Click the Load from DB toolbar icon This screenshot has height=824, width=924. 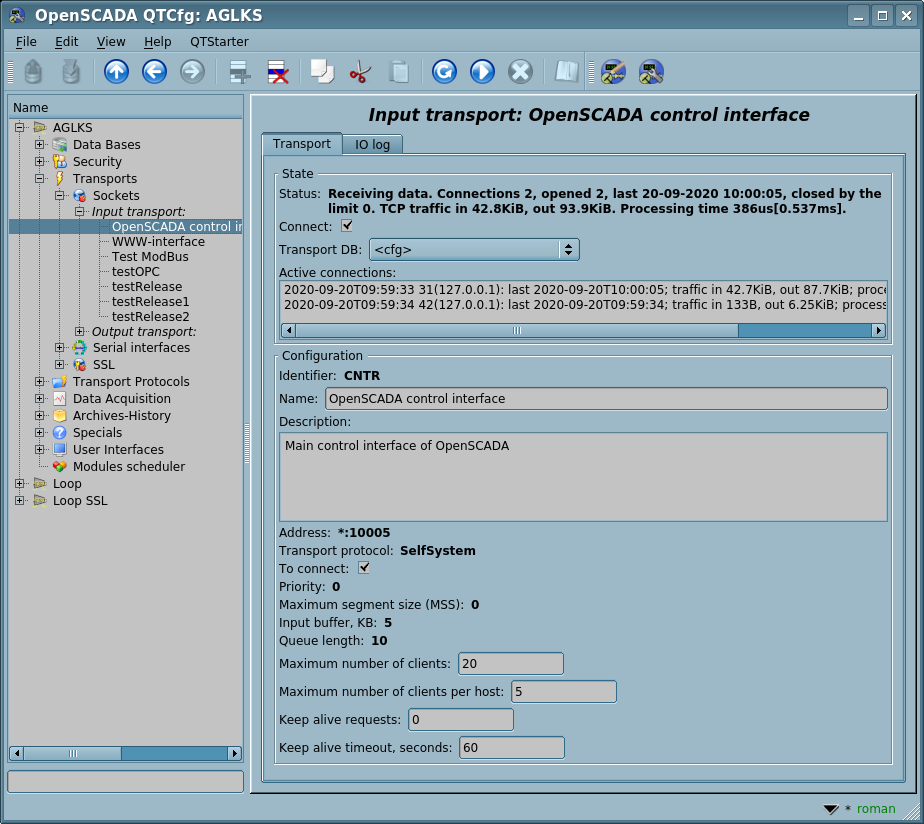click(33, 72)
